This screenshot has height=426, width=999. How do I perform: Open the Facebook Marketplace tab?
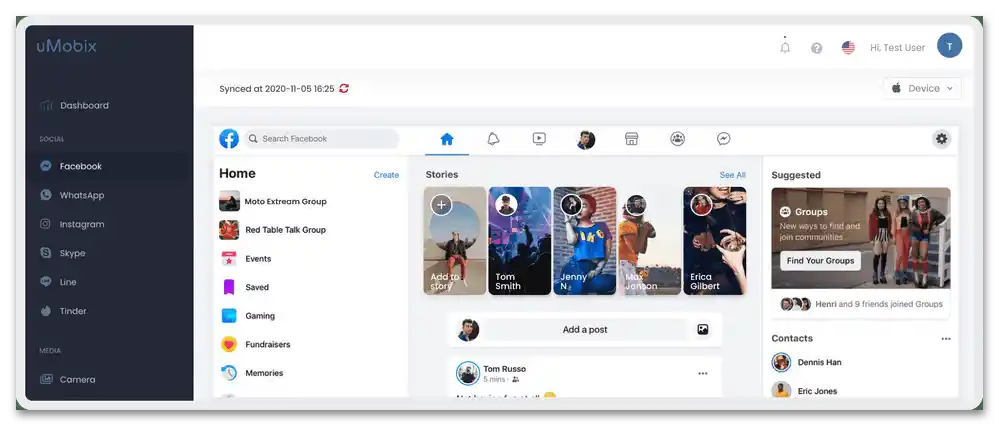point(631,139)
